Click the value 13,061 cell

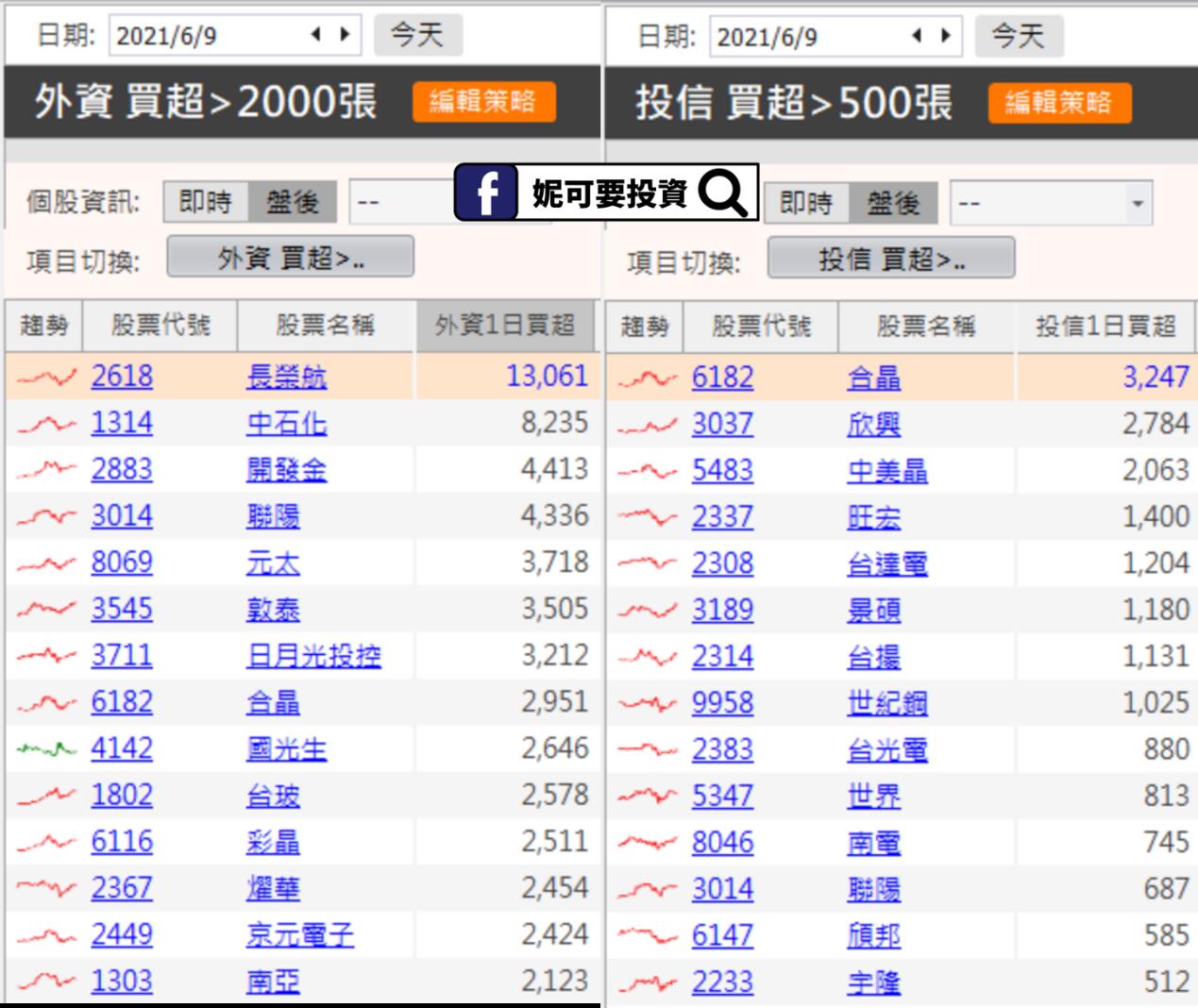tap(547, 376)
